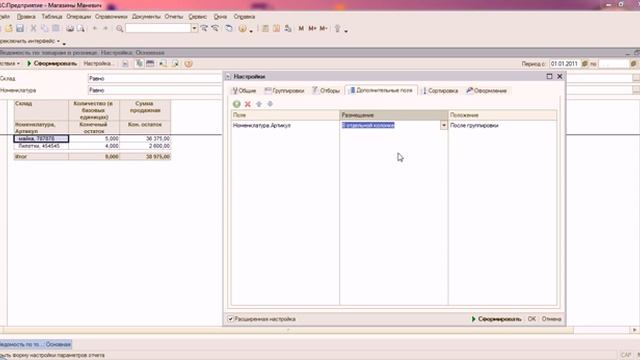Click the После группировки cell
This screenshot has width=640, height=360.
click(x=502, y=125)
